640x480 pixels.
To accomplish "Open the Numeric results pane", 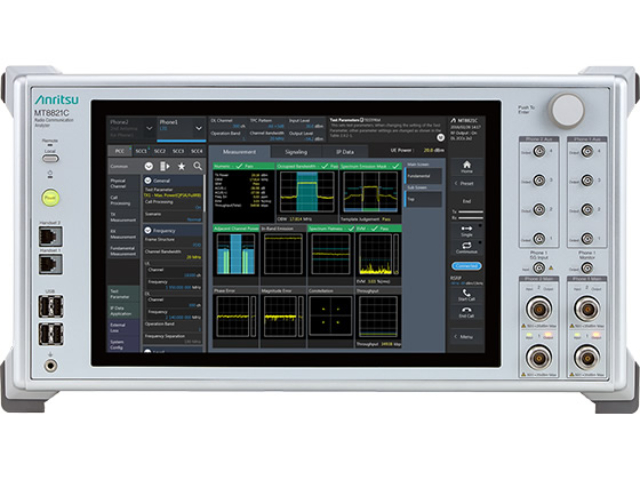I will 244,191.
